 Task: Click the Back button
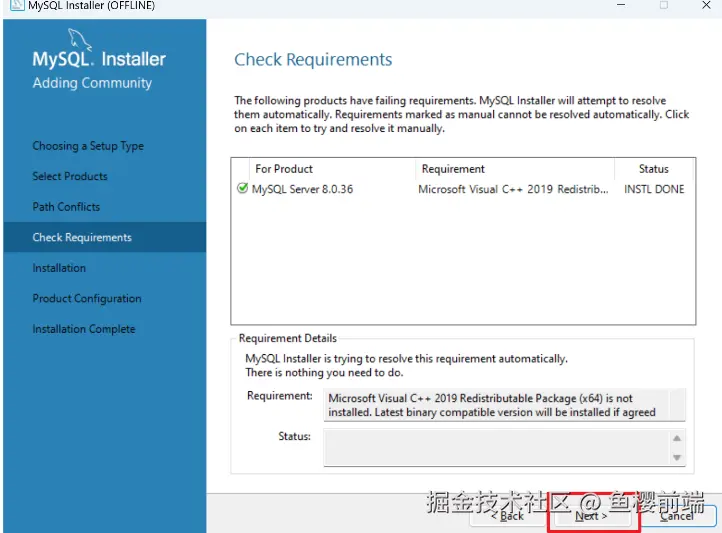[x=507, y=516]
